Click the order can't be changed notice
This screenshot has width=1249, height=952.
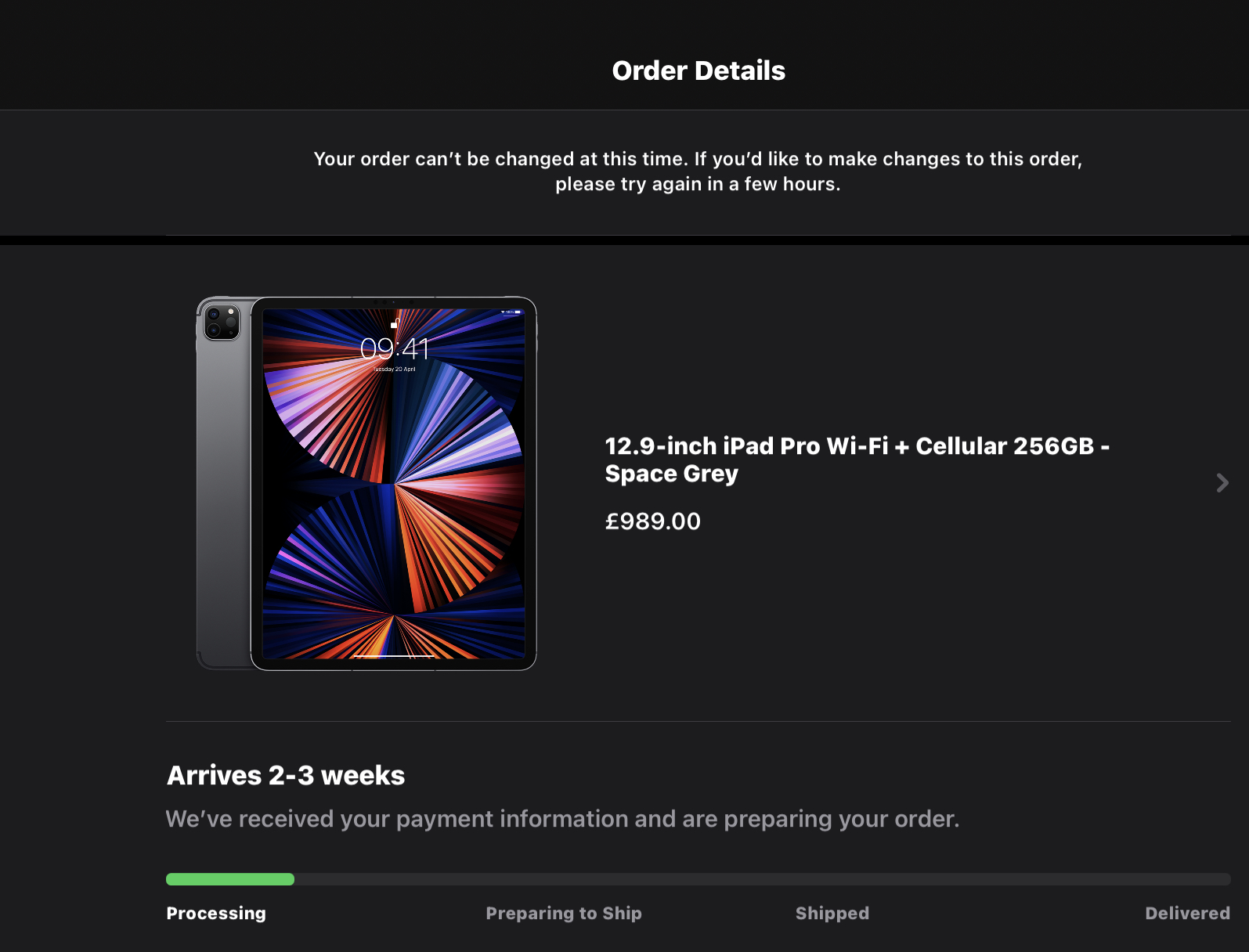tap(698, 171)
